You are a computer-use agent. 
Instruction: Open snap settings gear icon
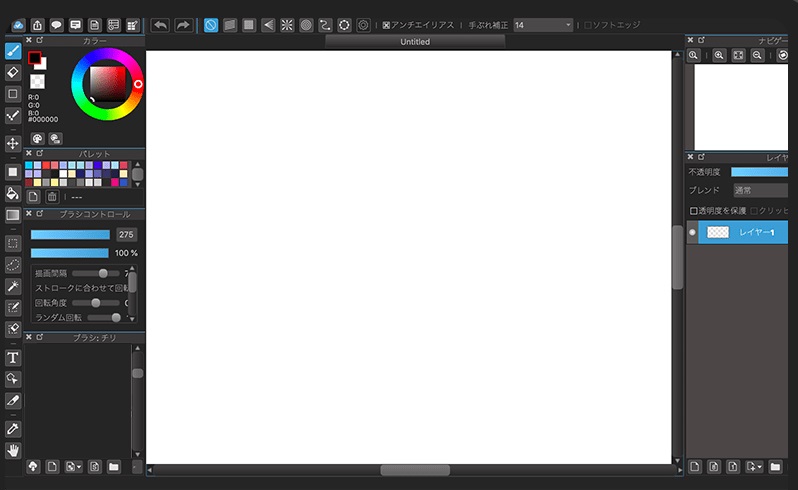(x=363, y=25)
